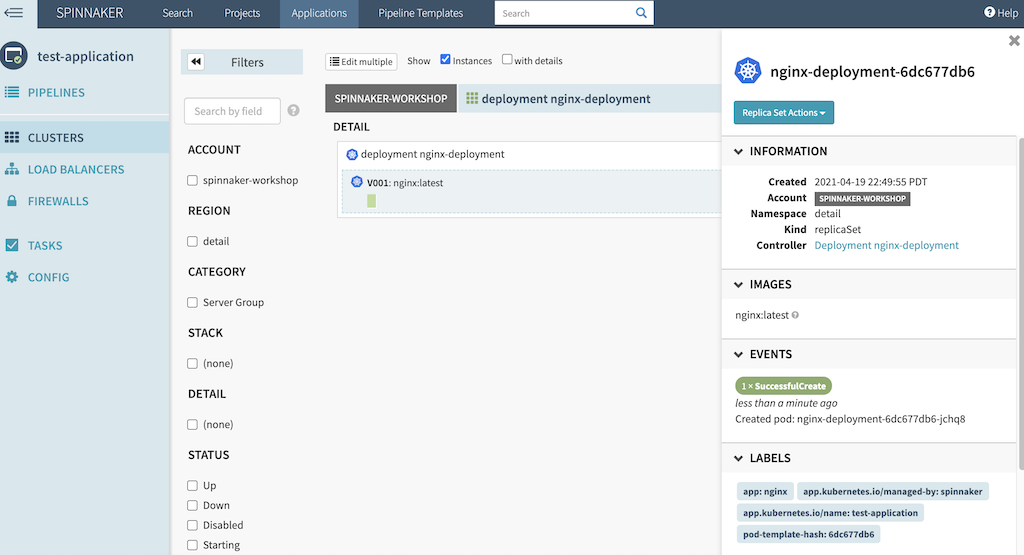Click the details panel vertical scrollbar
The height and width of the screenshot is (555, 1024).
(x=1021, y=303)
